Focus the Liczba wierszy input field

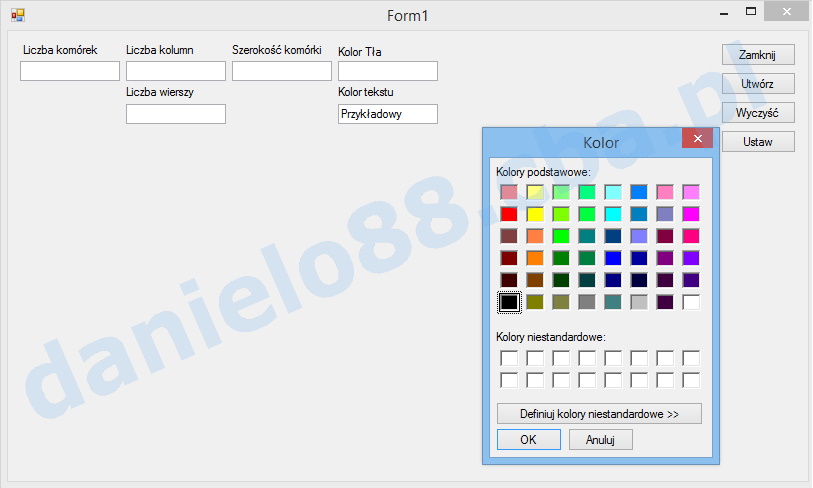(176, 114)
